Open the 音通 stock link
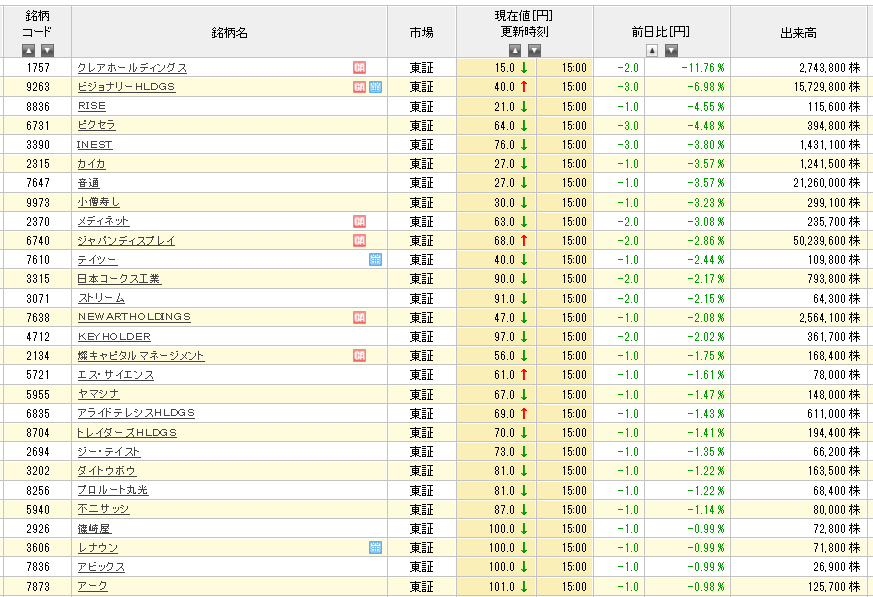 click(x=88, y=183)
